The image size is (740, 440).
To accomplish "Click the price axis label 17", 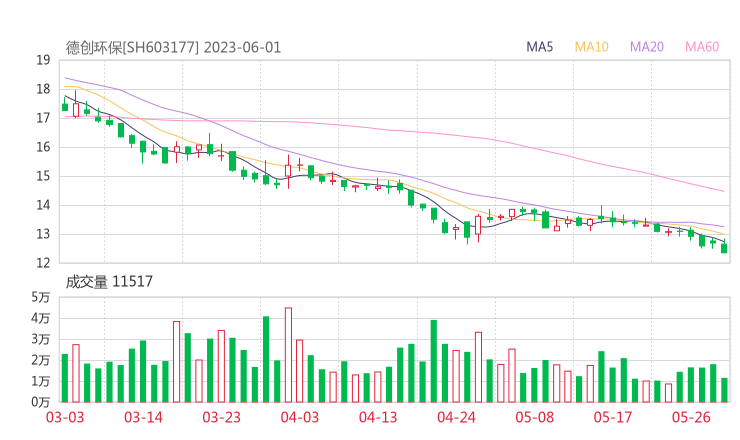I will coord(43,118).
